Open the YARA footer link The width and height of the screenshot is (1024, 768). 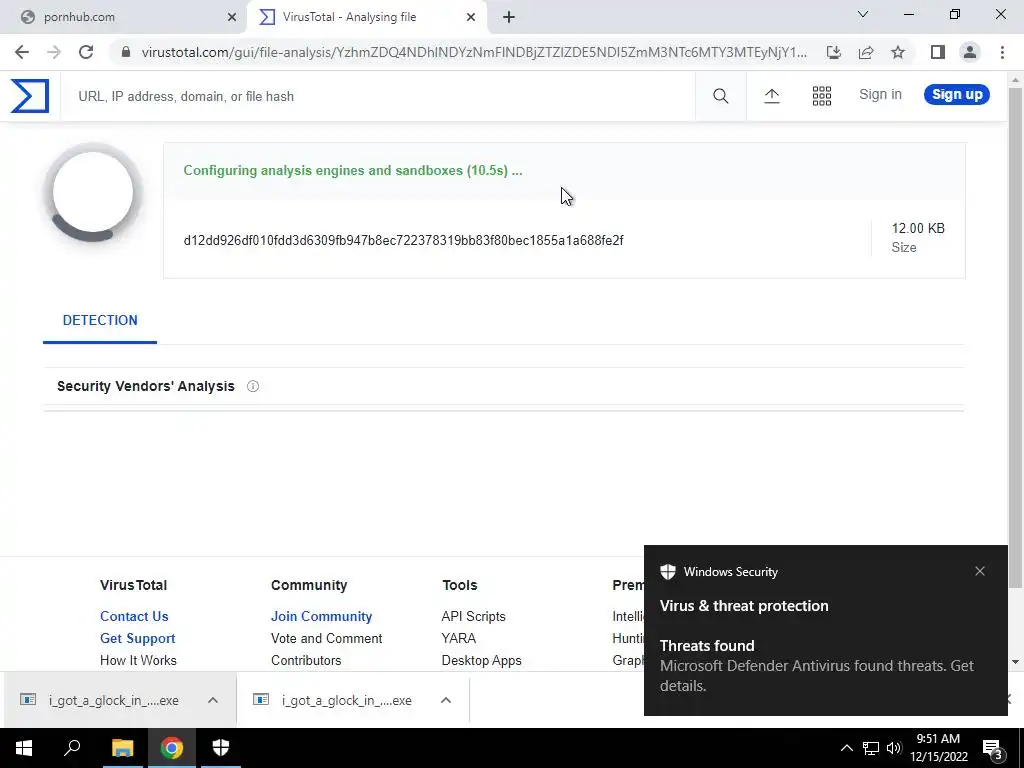click(458, 639)
